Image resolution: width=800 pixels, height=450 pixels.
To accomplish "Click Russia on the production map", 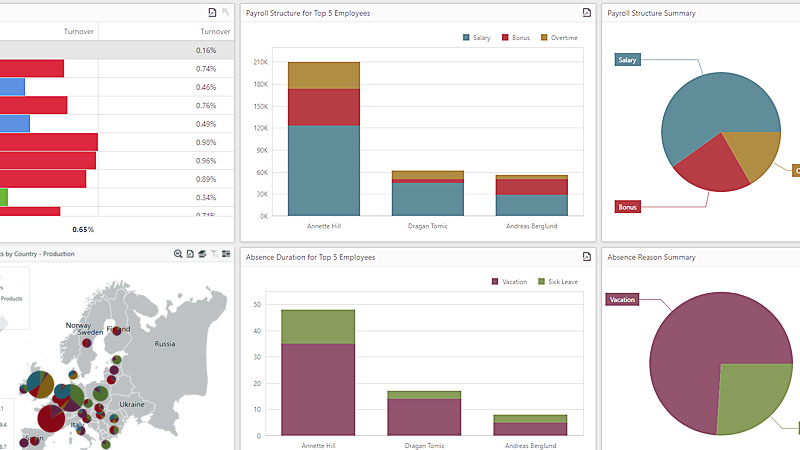I will coord(165,344).
